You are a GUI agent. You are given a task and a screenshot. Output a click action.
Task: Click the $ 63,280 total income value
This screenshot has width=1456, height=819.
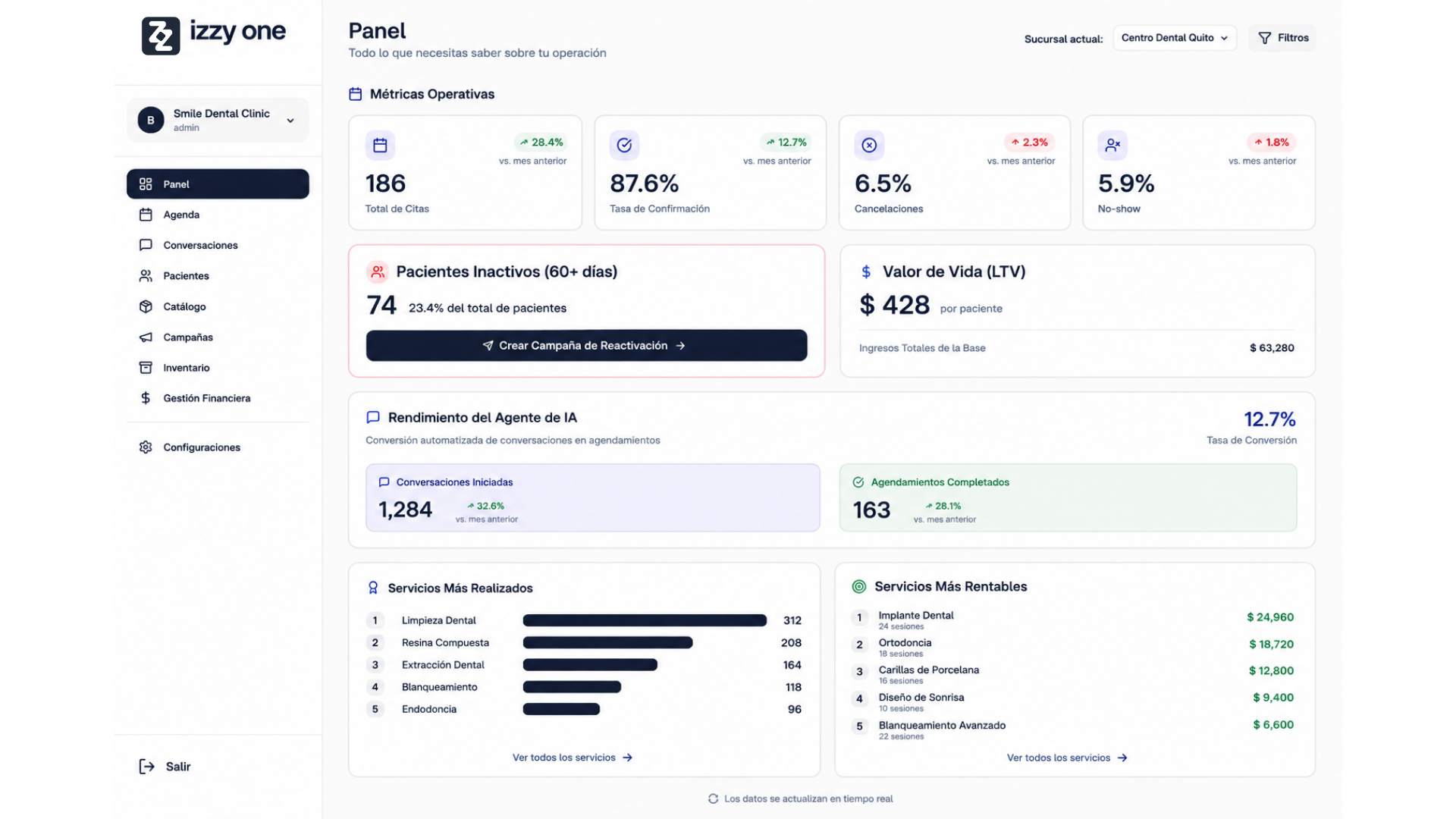1272,348
